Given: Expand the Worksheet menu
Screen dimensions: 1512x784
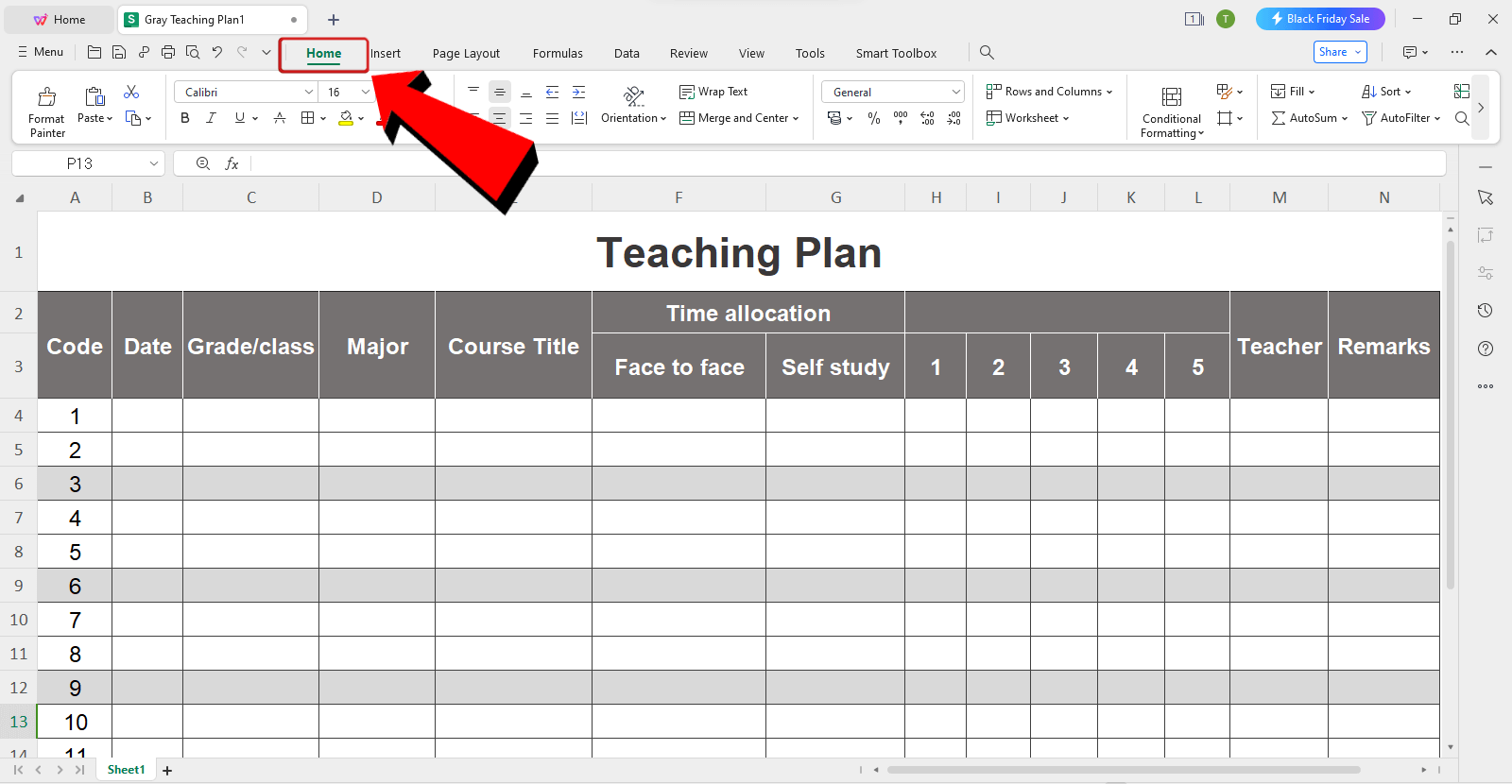Looking at the screenshot, I should (1027, 118).
